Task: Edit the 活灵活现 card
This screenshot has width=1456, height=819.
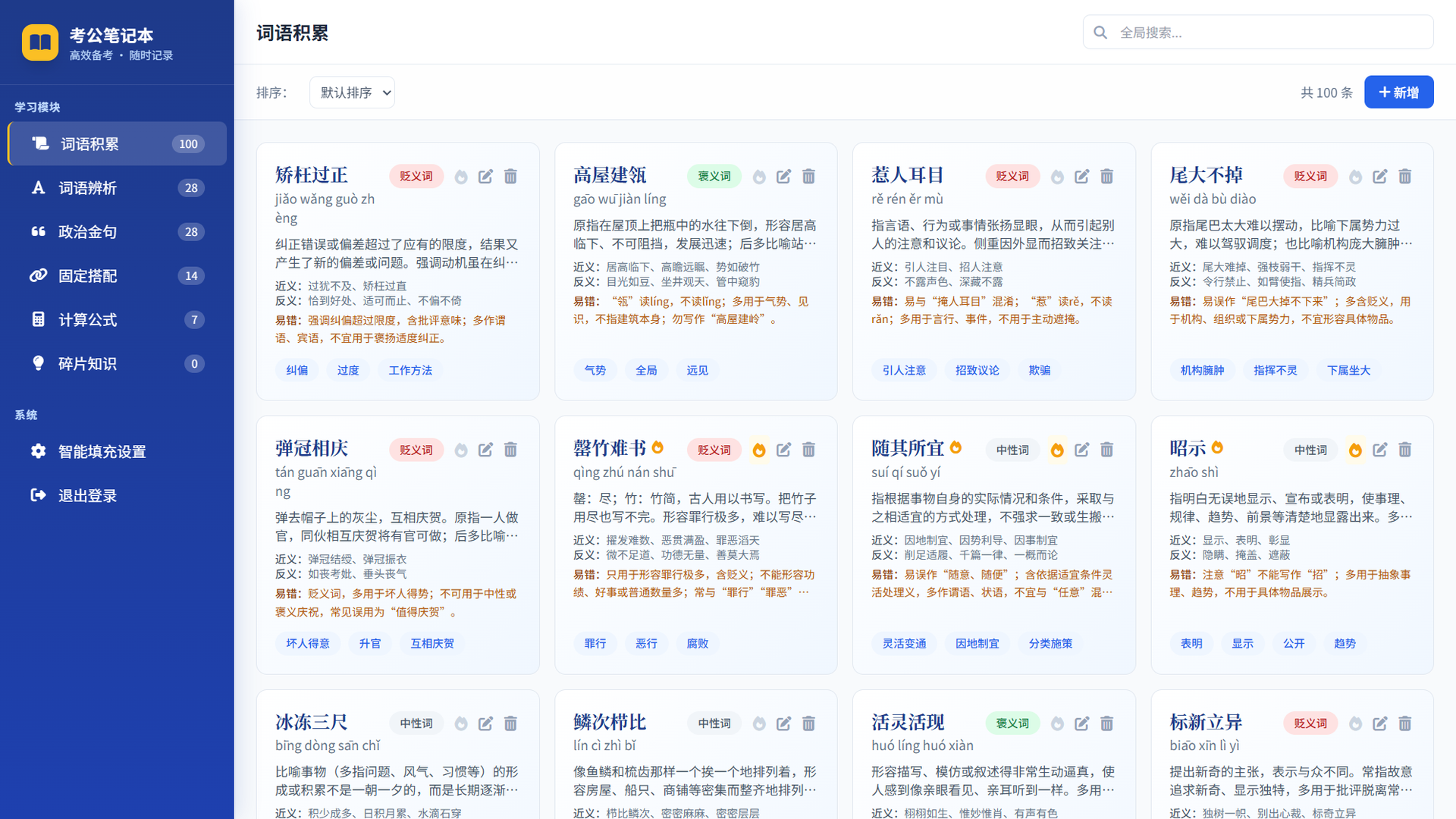Action: click(1081, 723)
